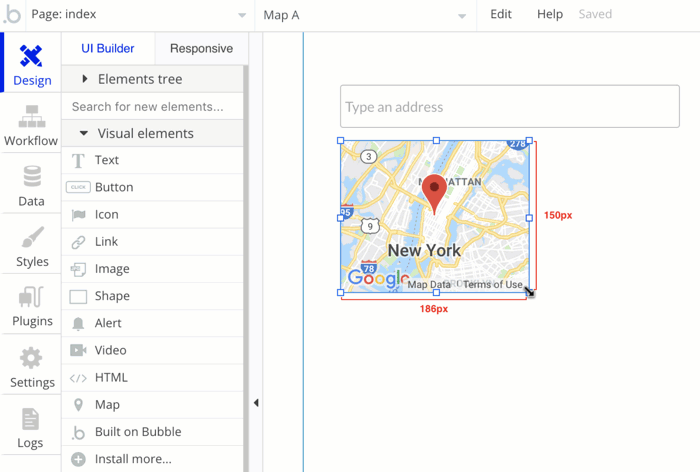This screenshot has height=472, width=700.
Task: Select the Shape element rectangle icon
Action: click(x=78, y=297)
